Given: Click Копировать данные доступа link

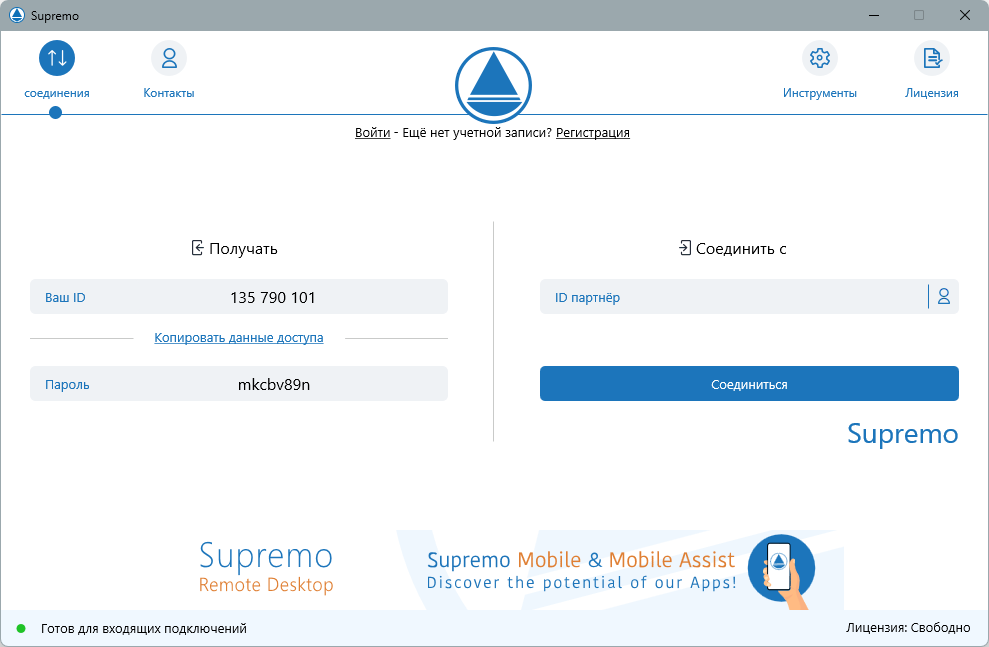Looking at the screenshot, I should (x=239, y=337).
